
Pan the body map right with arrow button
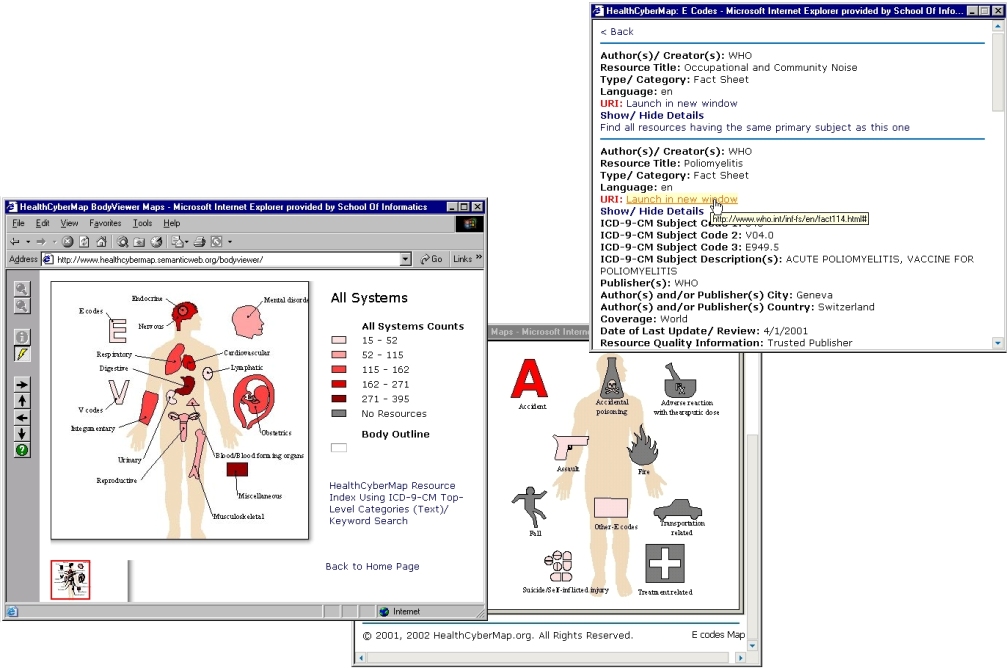[x=22, y=384]
